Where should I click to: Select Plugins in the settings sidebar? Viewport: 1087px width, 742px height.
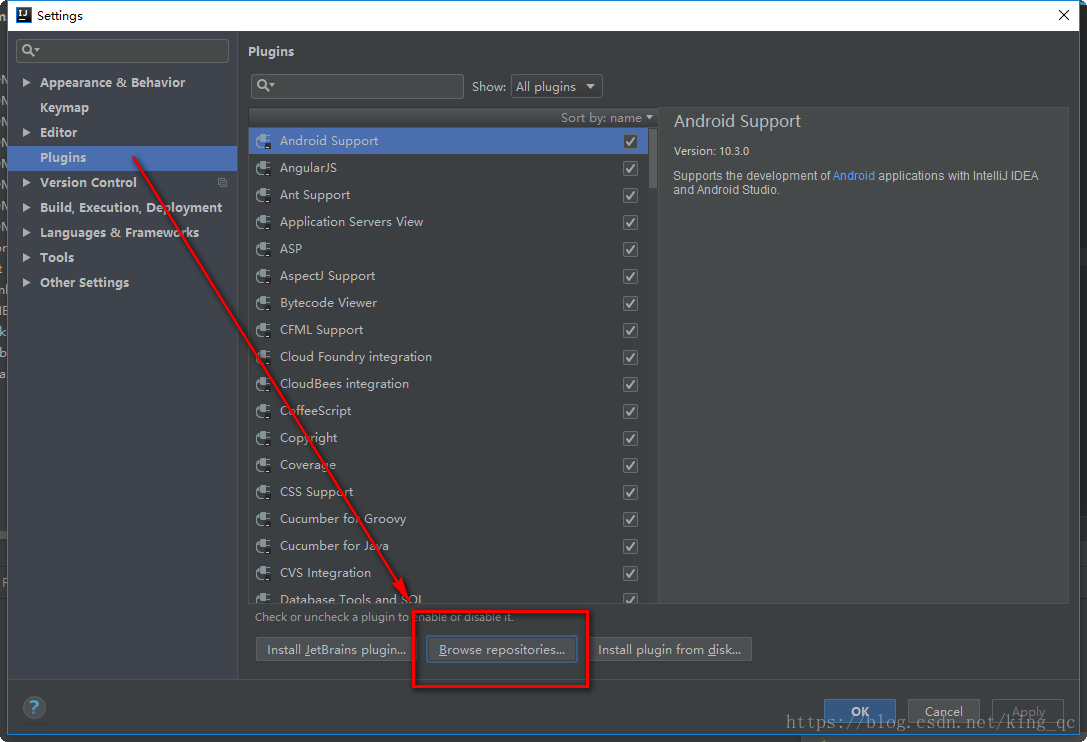(63, 158)
